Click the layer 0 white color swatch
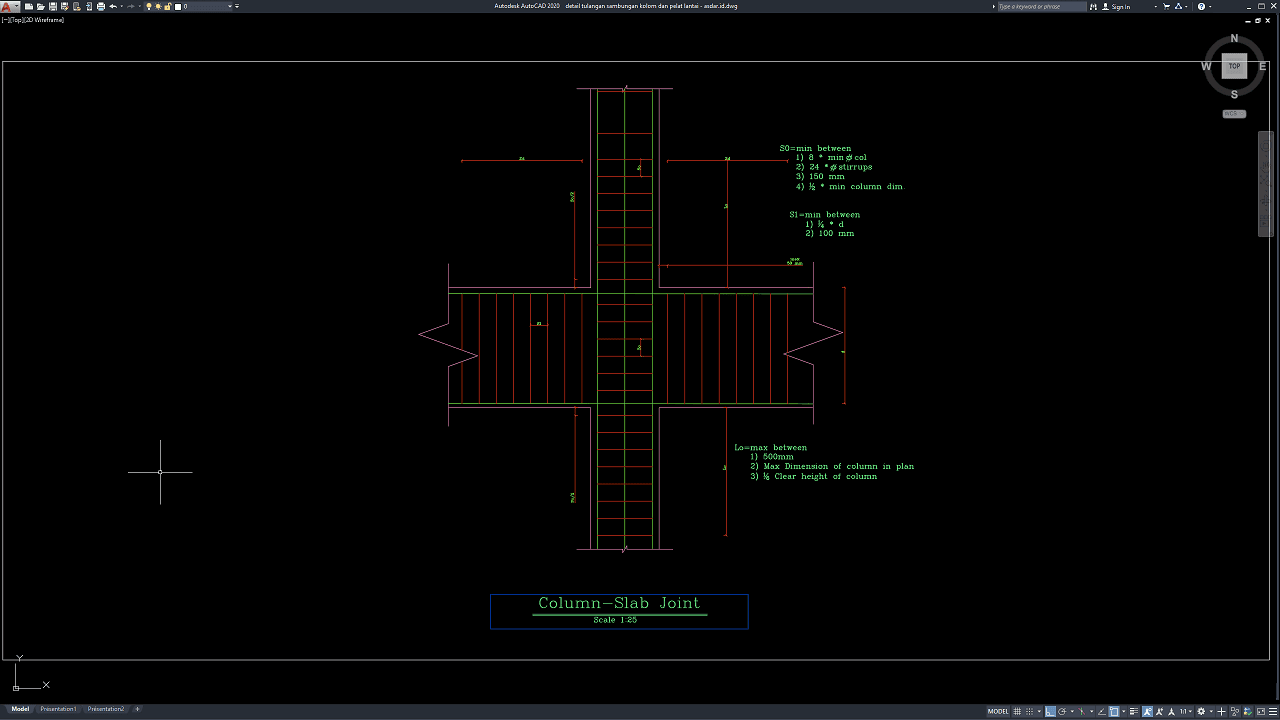1280x720 pixels. click(x=178, y=6)
